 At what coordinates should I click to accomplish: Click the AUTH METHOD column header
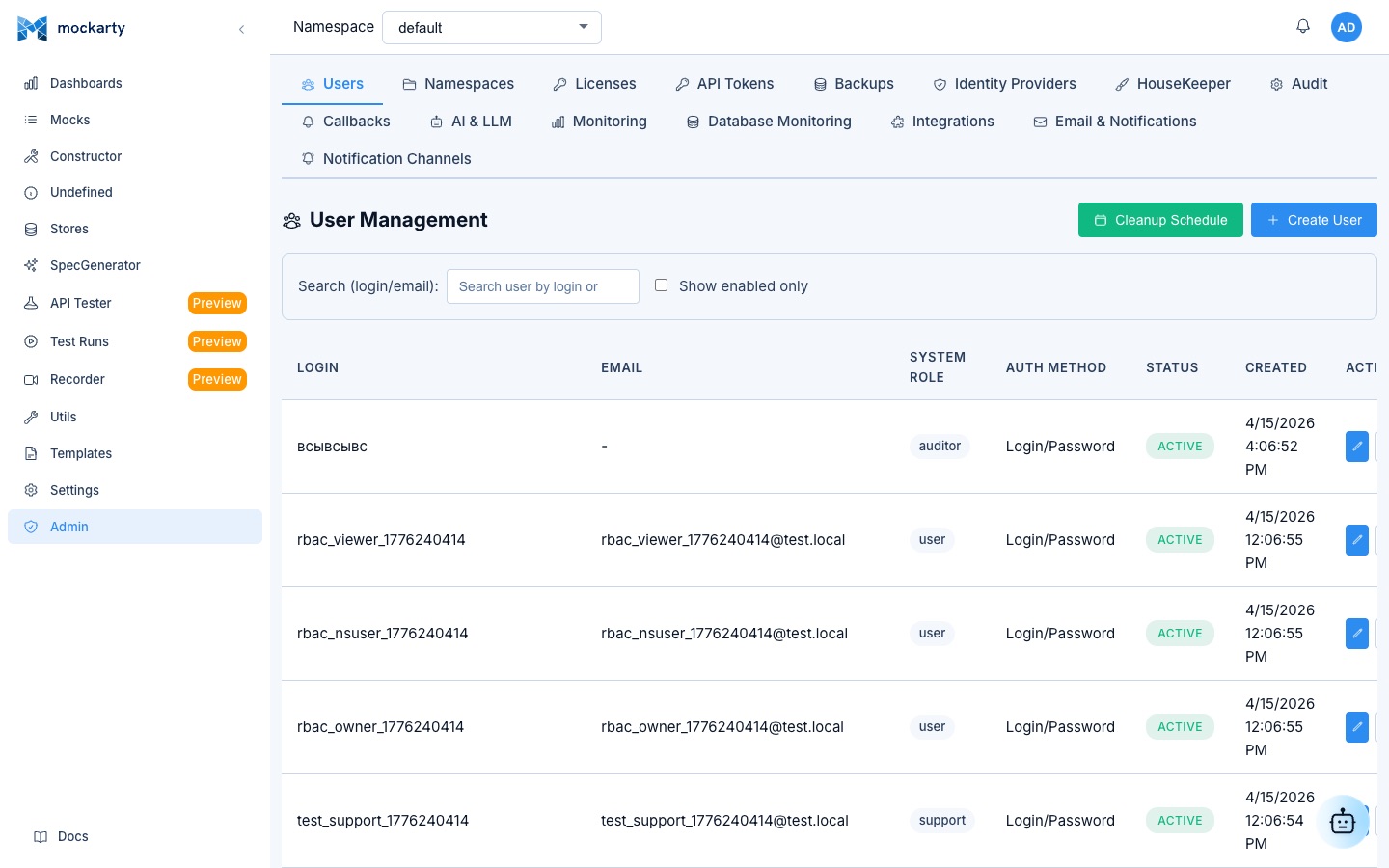click(x=1056, y=367)
